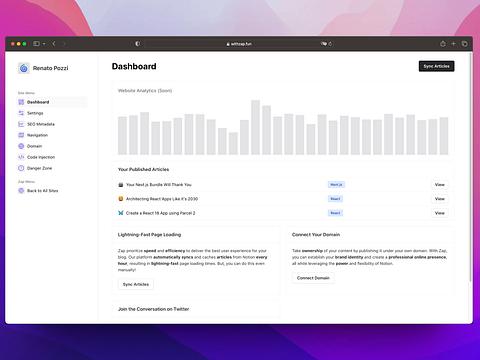Open Code Injection brackets icon

pyautogui.click(x=21, y=157)
